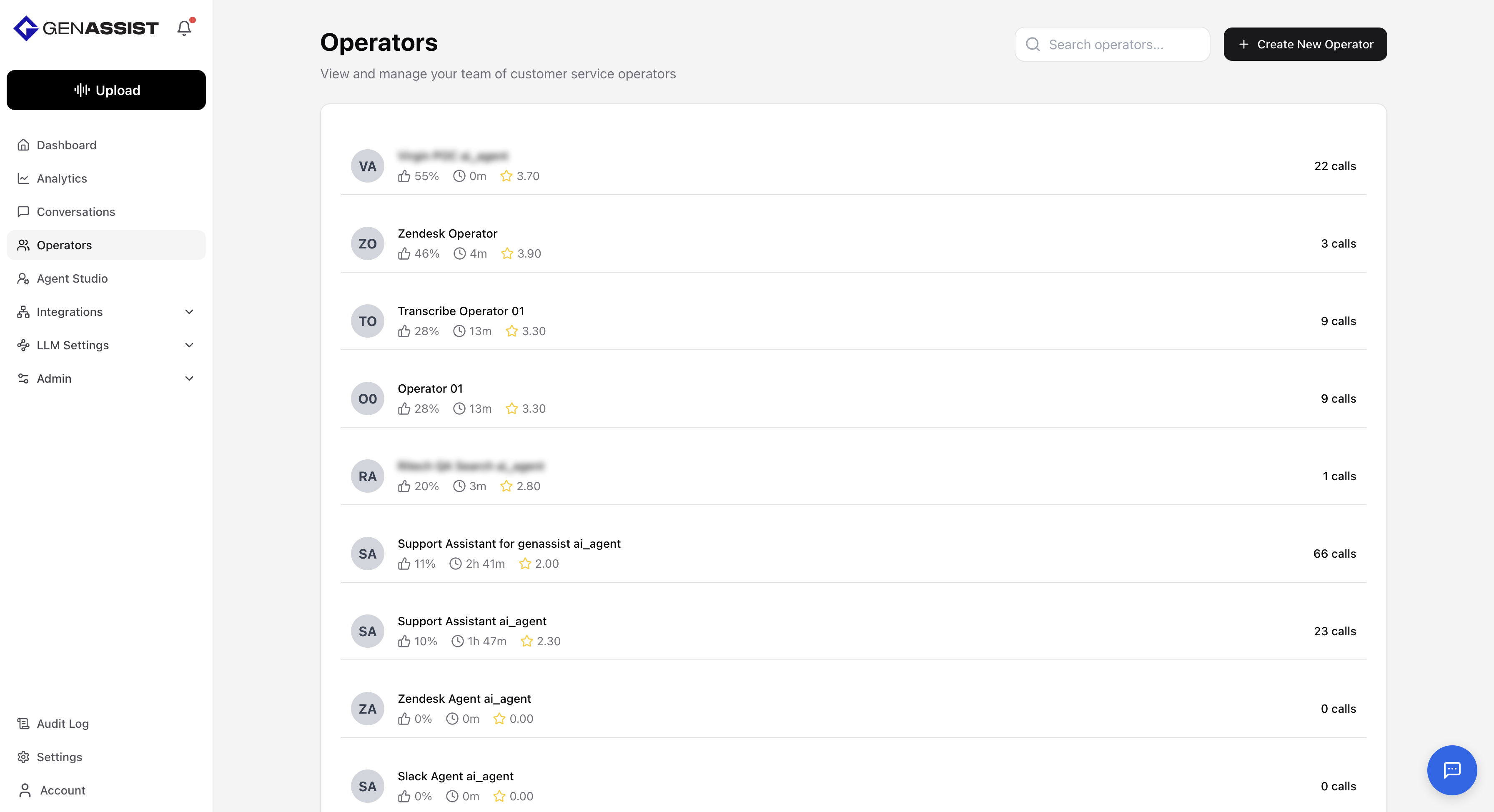Viewport: 1494px width, 812px height.
Task: Click the Dashboard home icon
Action: click(23, 145)
